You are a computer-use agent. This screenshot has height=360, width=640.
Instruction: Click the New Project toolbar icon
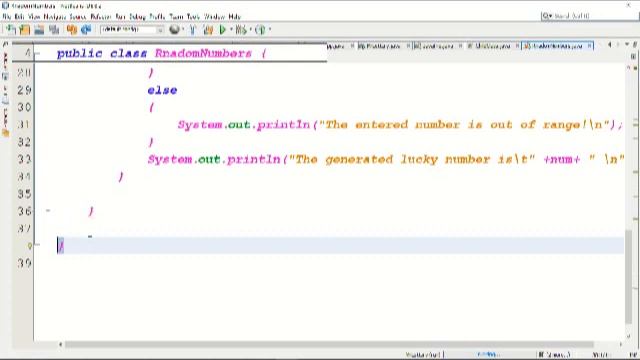tap(24, 29)
